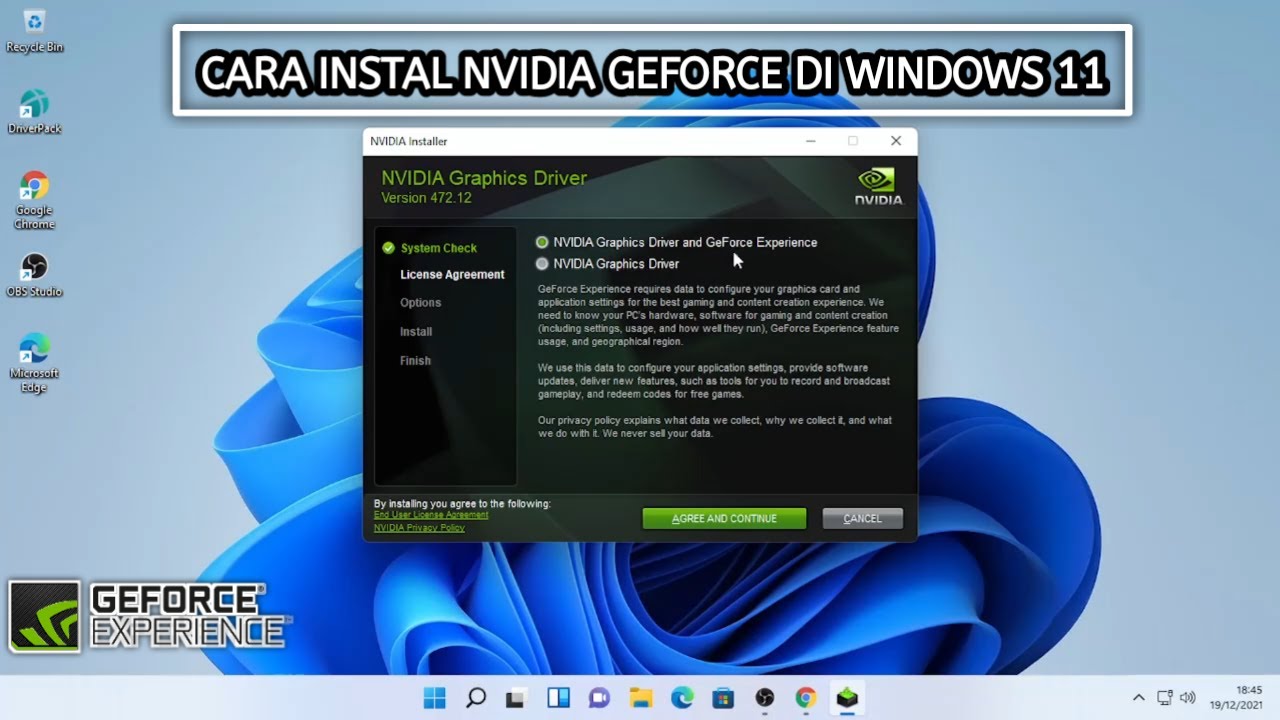Image resolution: width=1280 pixels, height=720 pixels.
Task: Open the network status tray icon
Action: (1165, 698)
